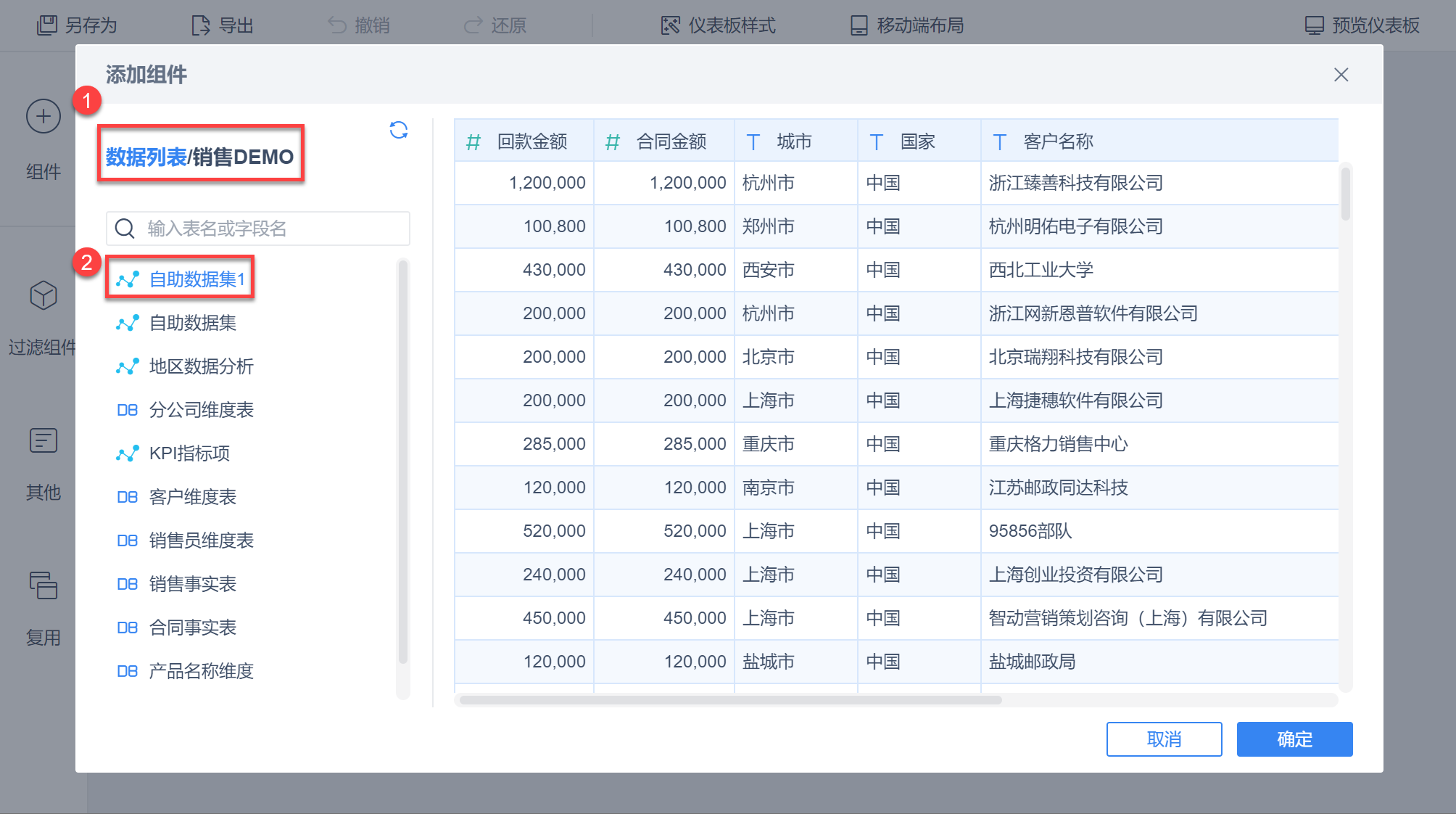The height and width of the screenshot is (814, 1456).
Task: Open the 复用 sidebar icon
Action: [x=44, y=586]
